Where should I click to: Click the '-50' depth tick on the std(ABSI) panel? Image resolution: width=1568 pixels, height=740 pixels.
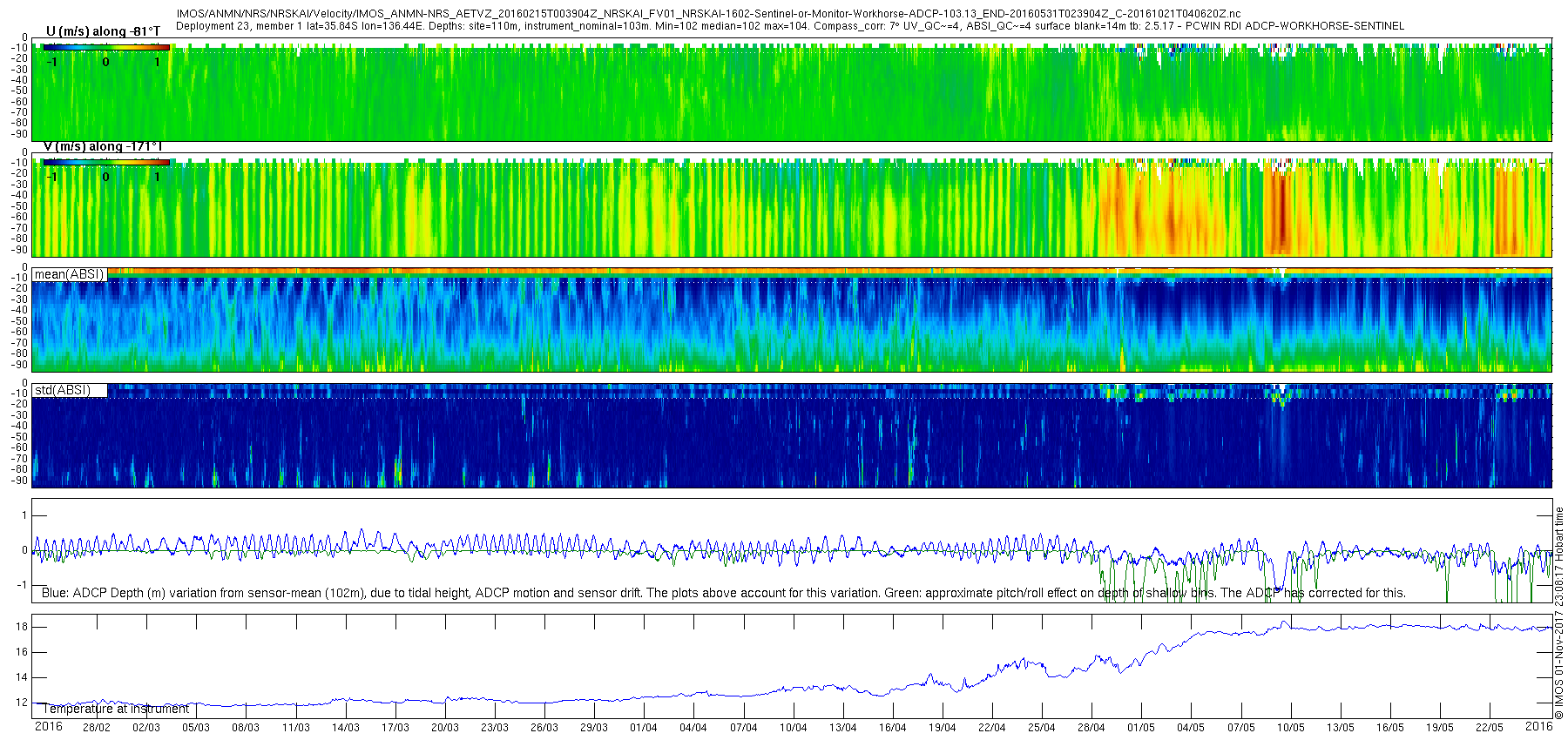coord(19,437)
